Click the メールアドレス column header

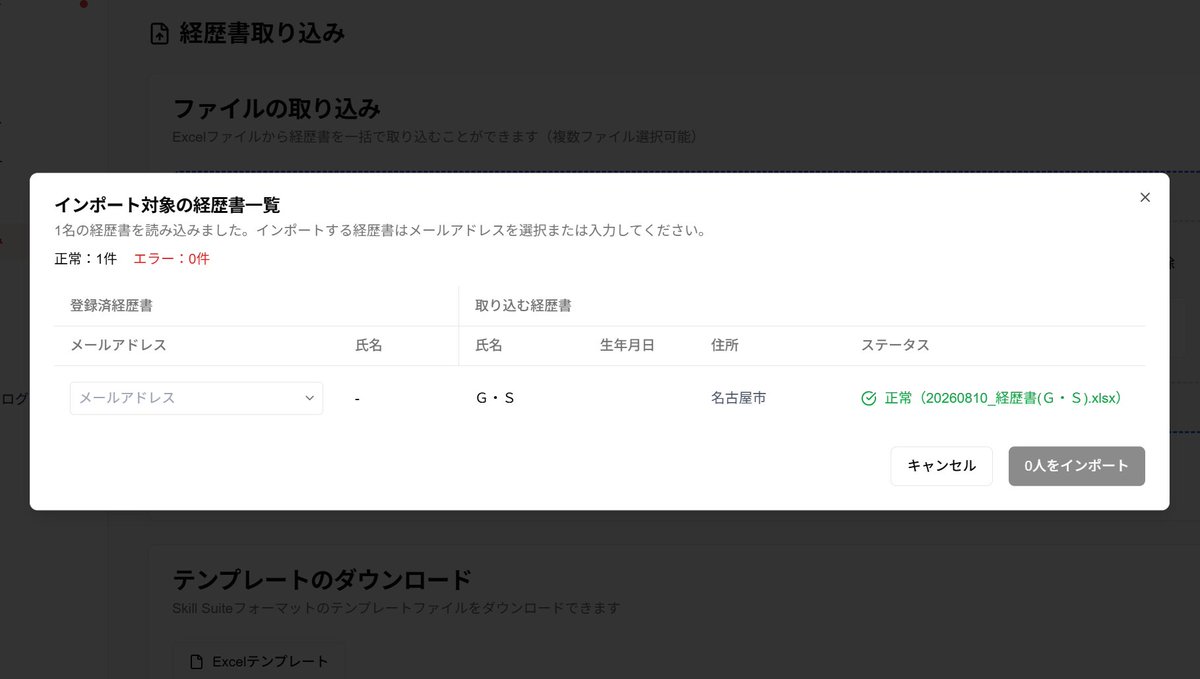coord(118,345)
